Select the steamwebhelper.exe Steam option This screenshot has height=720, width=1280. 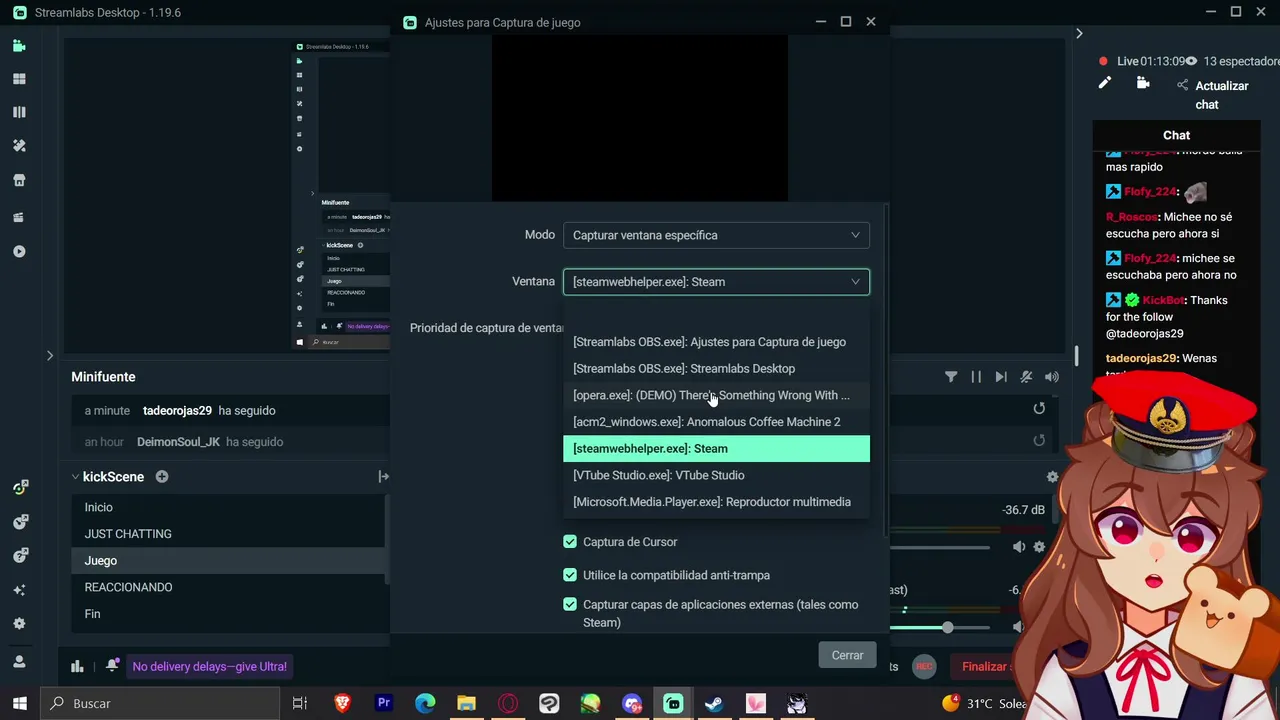click(716, 449)
